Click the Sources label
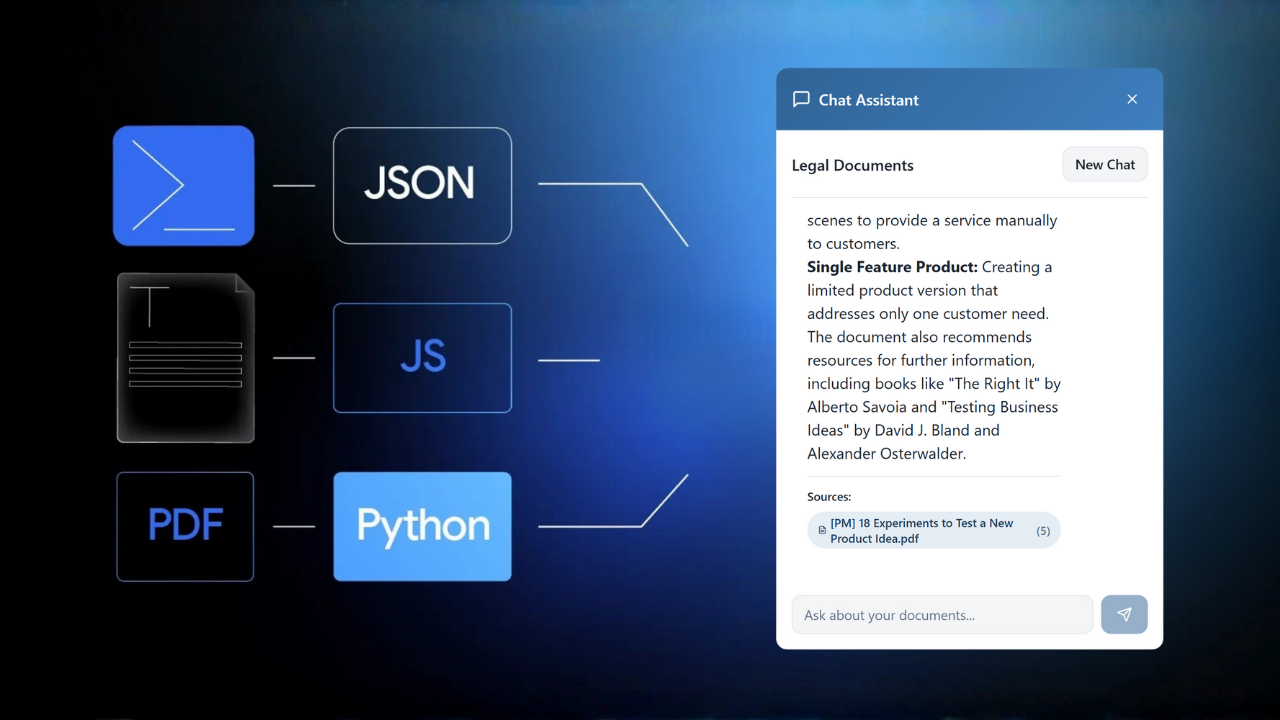 point(829,496)
